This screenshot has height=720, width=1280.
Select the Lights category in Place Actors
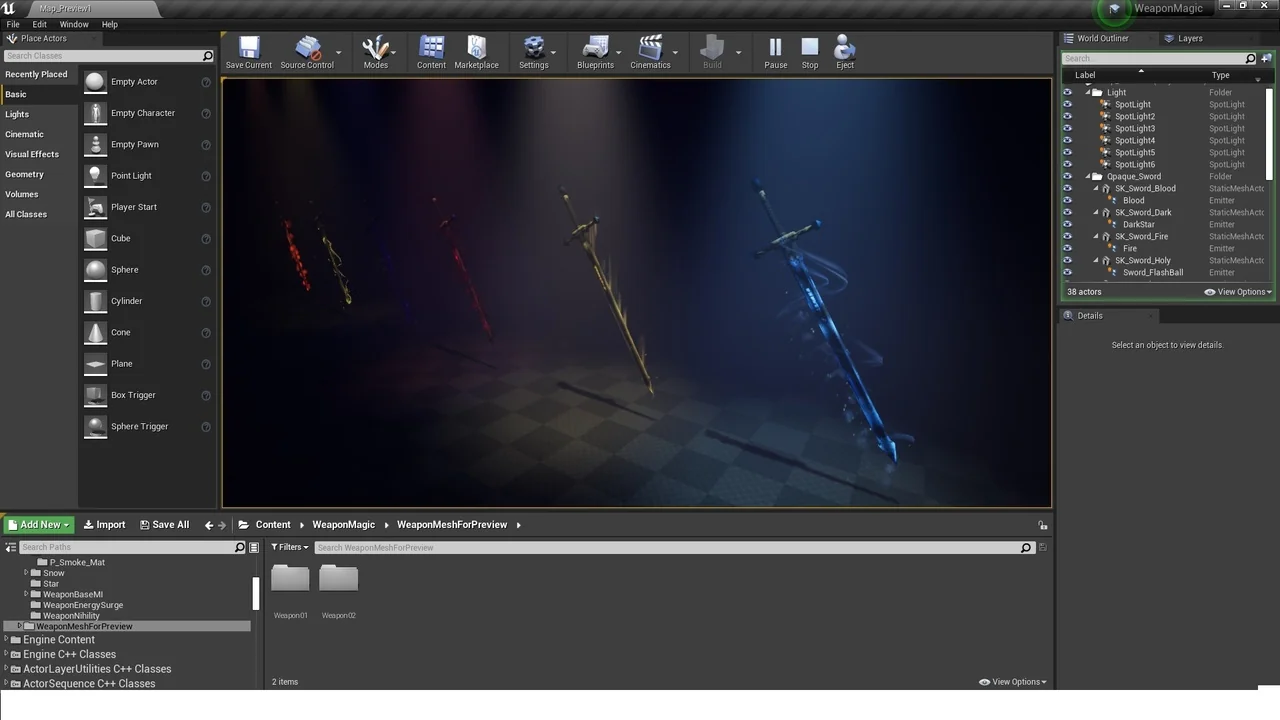coord(17,114)
